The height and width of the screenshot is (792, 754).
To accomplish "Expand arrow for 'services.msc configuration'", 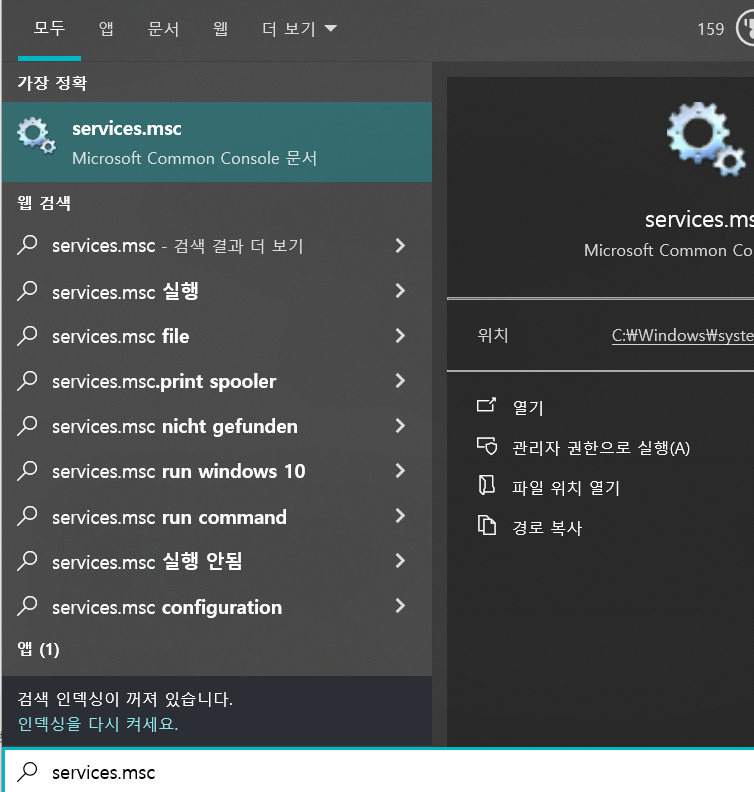I will (x=400, y=606).
